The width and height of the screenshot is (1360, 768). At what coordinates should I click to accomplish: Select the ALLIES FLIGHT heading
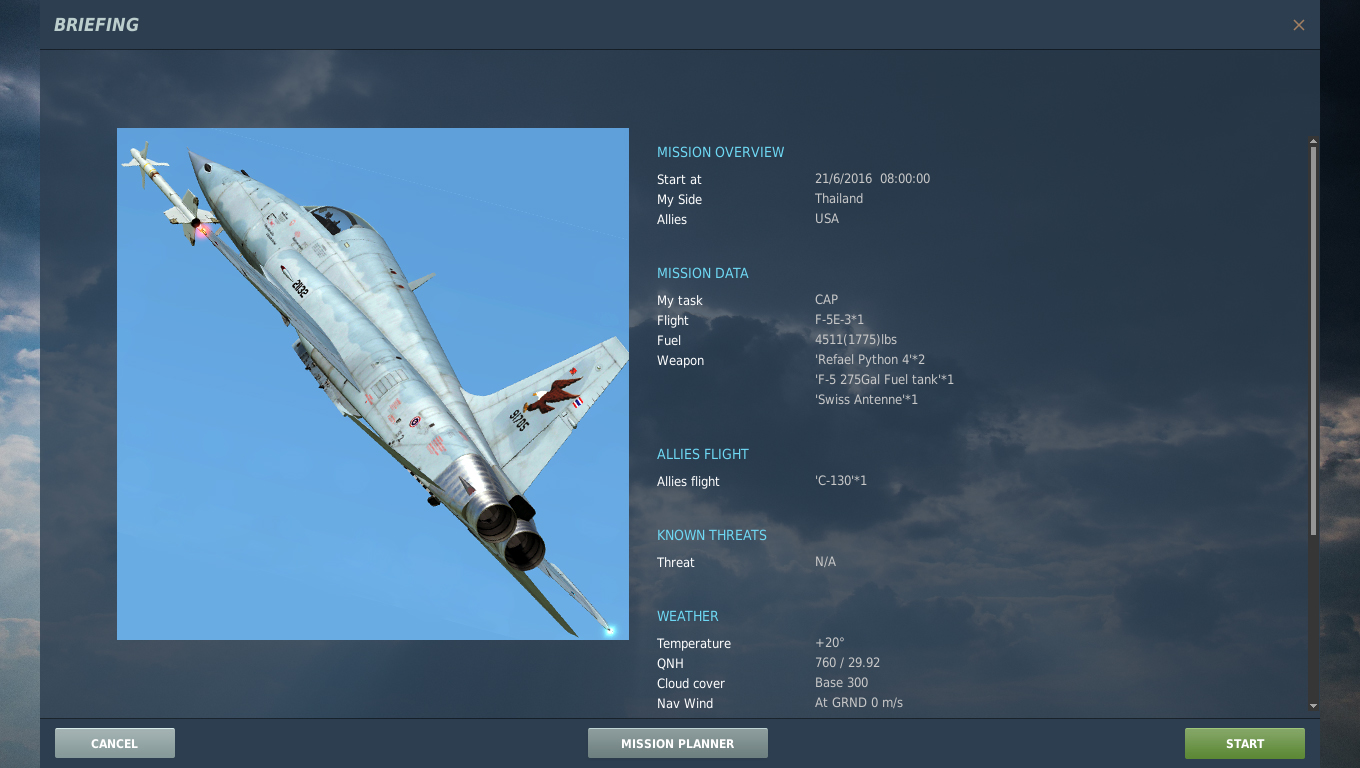(x=702, y=454)
